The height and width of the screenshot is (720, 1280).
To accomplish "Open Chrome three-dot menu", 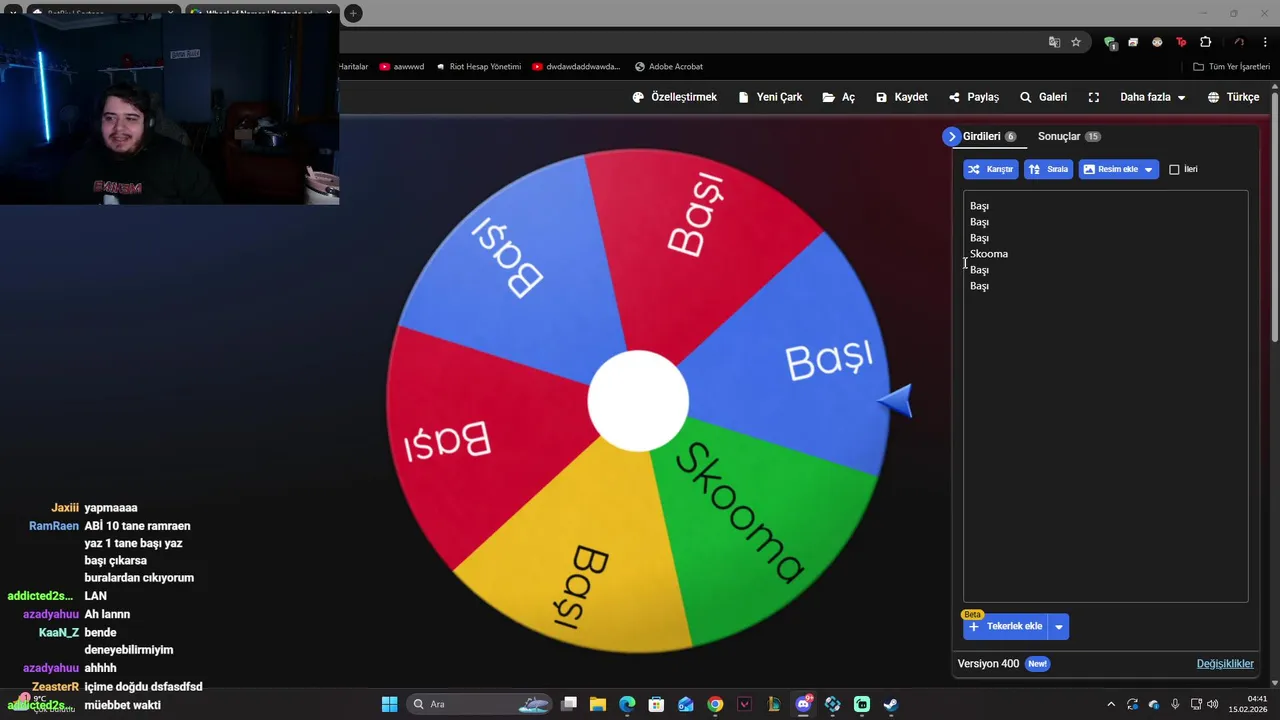I will click(1265, 42).
